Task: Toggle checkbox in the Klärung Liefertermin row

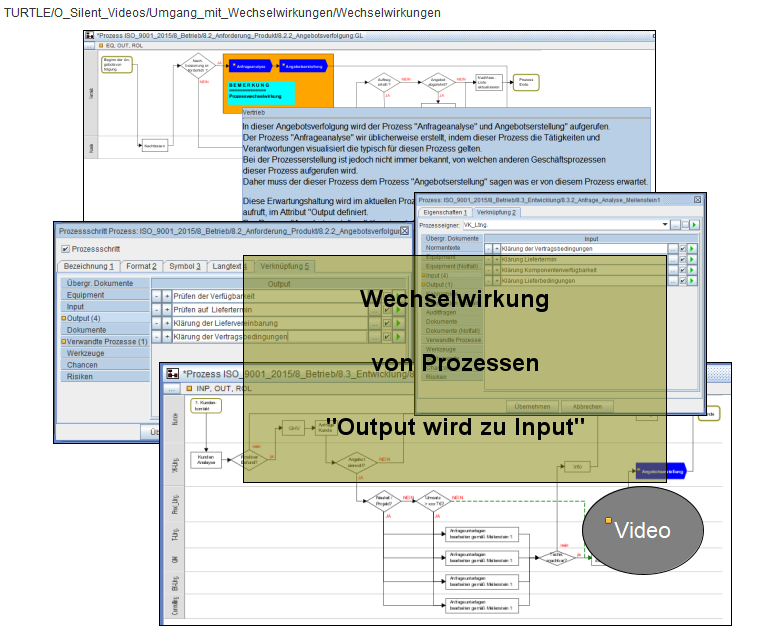Action: [683, 259]
